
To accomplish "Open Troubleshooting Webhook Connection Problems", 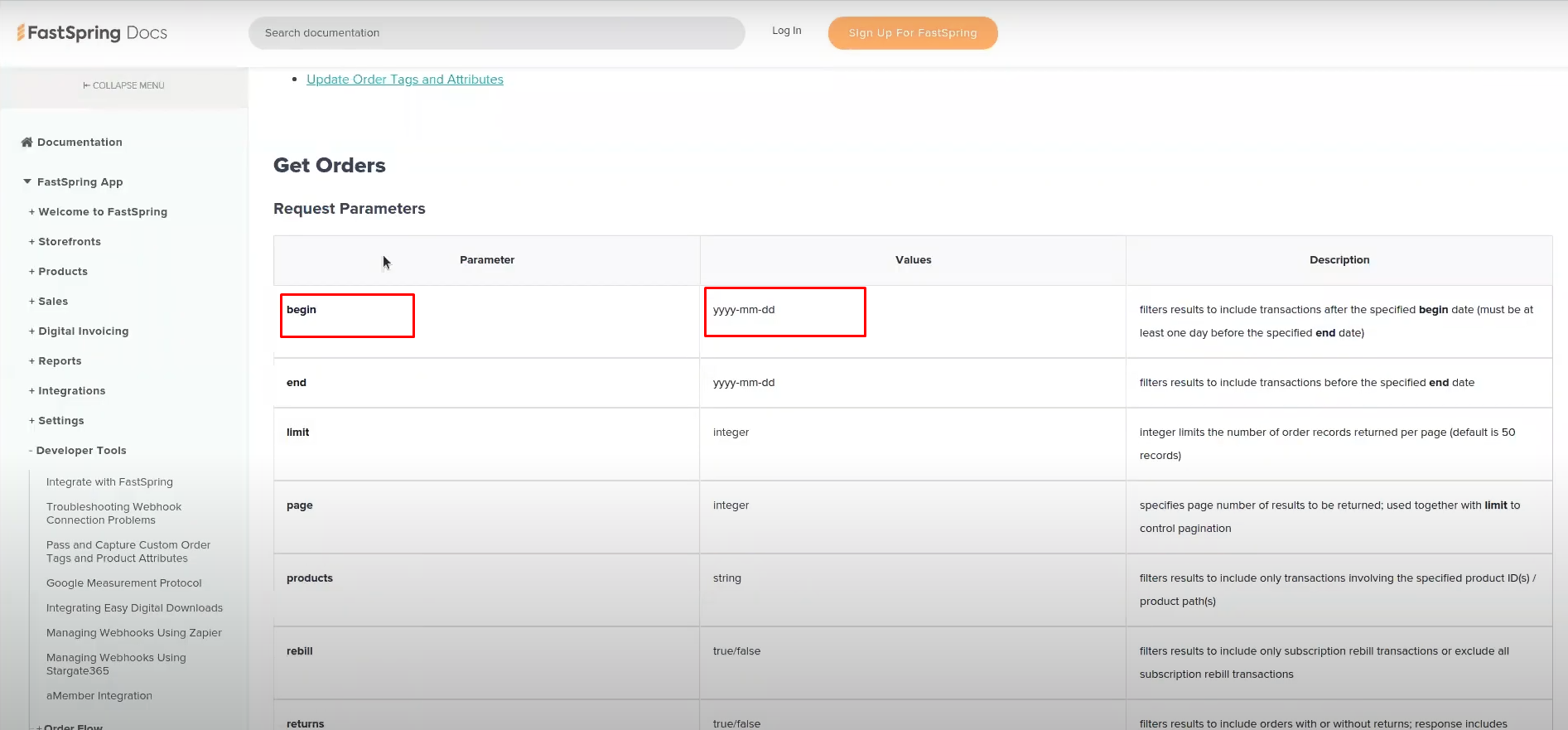I will point(113,513).
